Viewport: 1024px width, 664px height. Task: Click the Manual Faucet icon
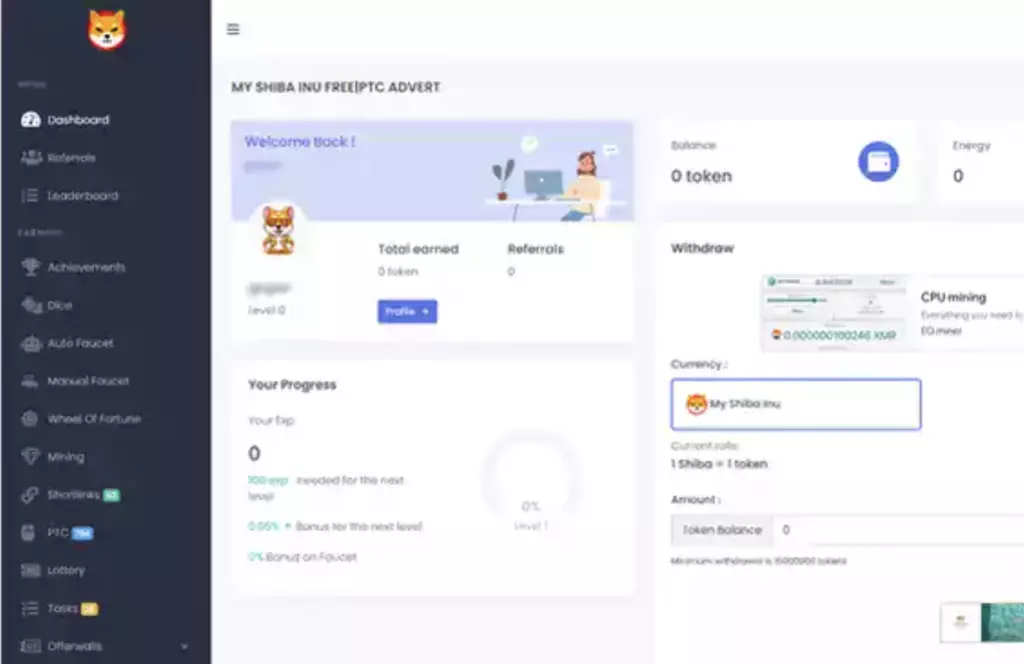[x=30, y=381]
